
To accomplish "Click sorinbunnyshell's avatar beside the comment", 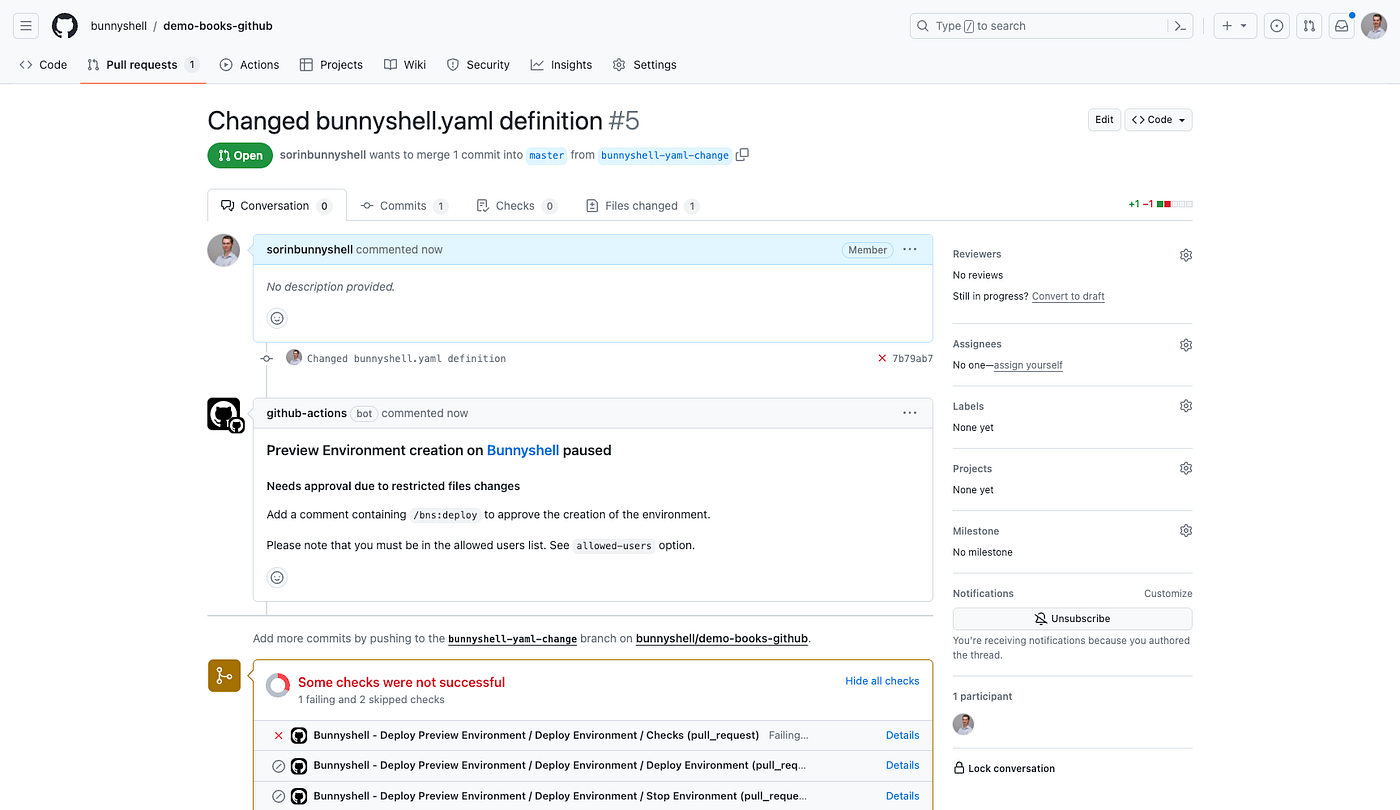I will click(224, 250).
